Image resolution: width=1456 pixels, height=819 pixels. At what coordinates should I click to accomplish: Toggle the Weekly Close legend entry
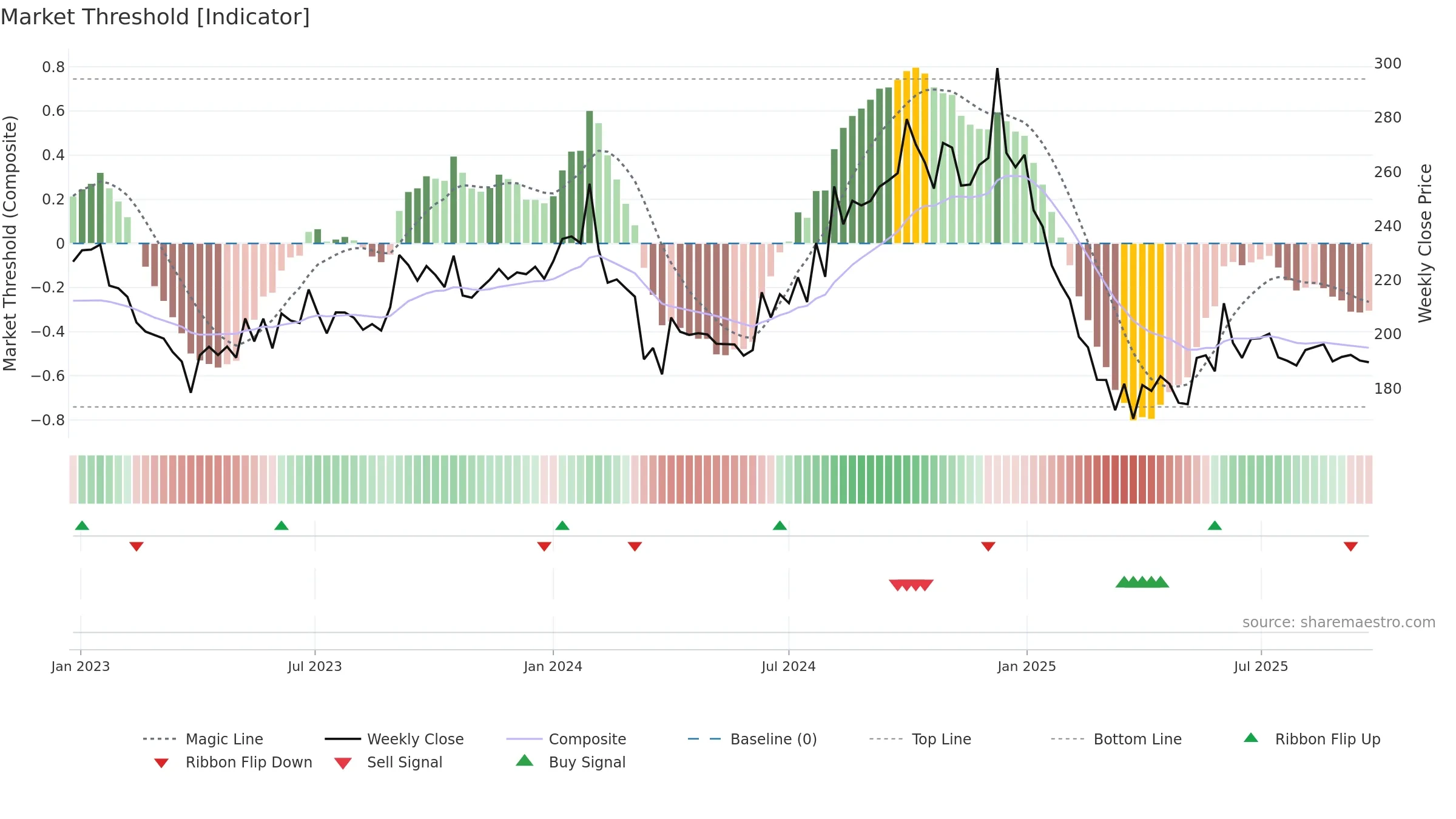click(394, 739)
